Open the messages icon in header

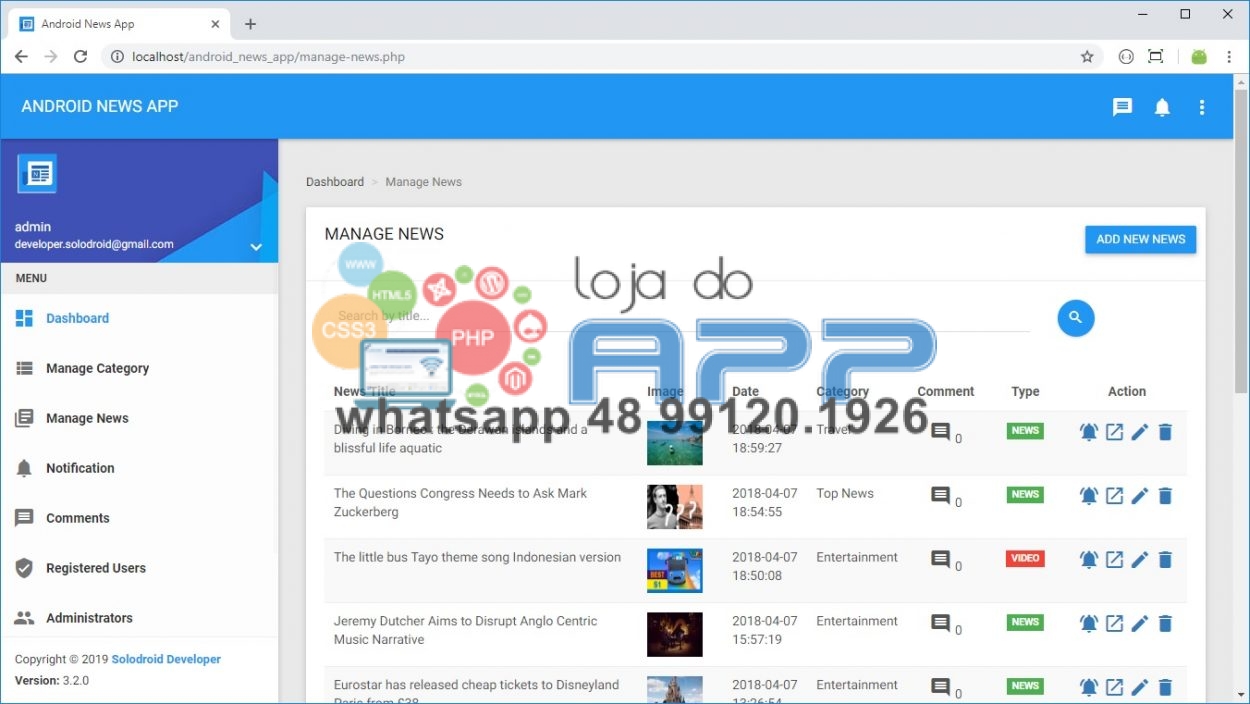[x=1122, y=107]
